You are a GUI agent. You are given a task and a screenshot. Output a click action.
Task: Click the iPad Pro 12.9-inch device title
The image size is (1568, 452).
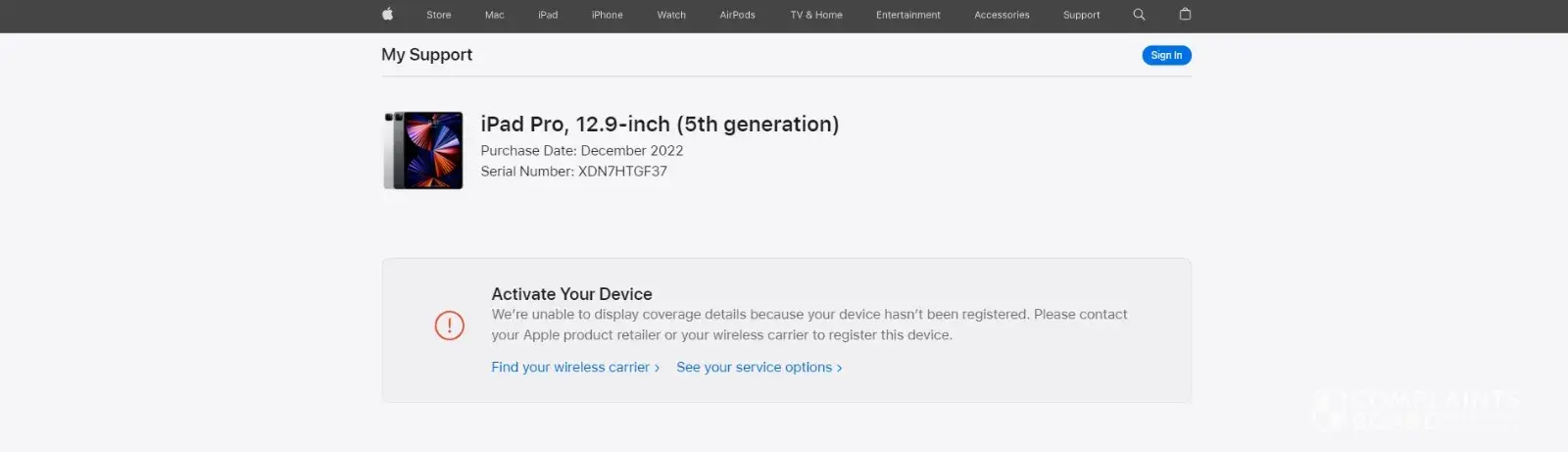point(660,125)
